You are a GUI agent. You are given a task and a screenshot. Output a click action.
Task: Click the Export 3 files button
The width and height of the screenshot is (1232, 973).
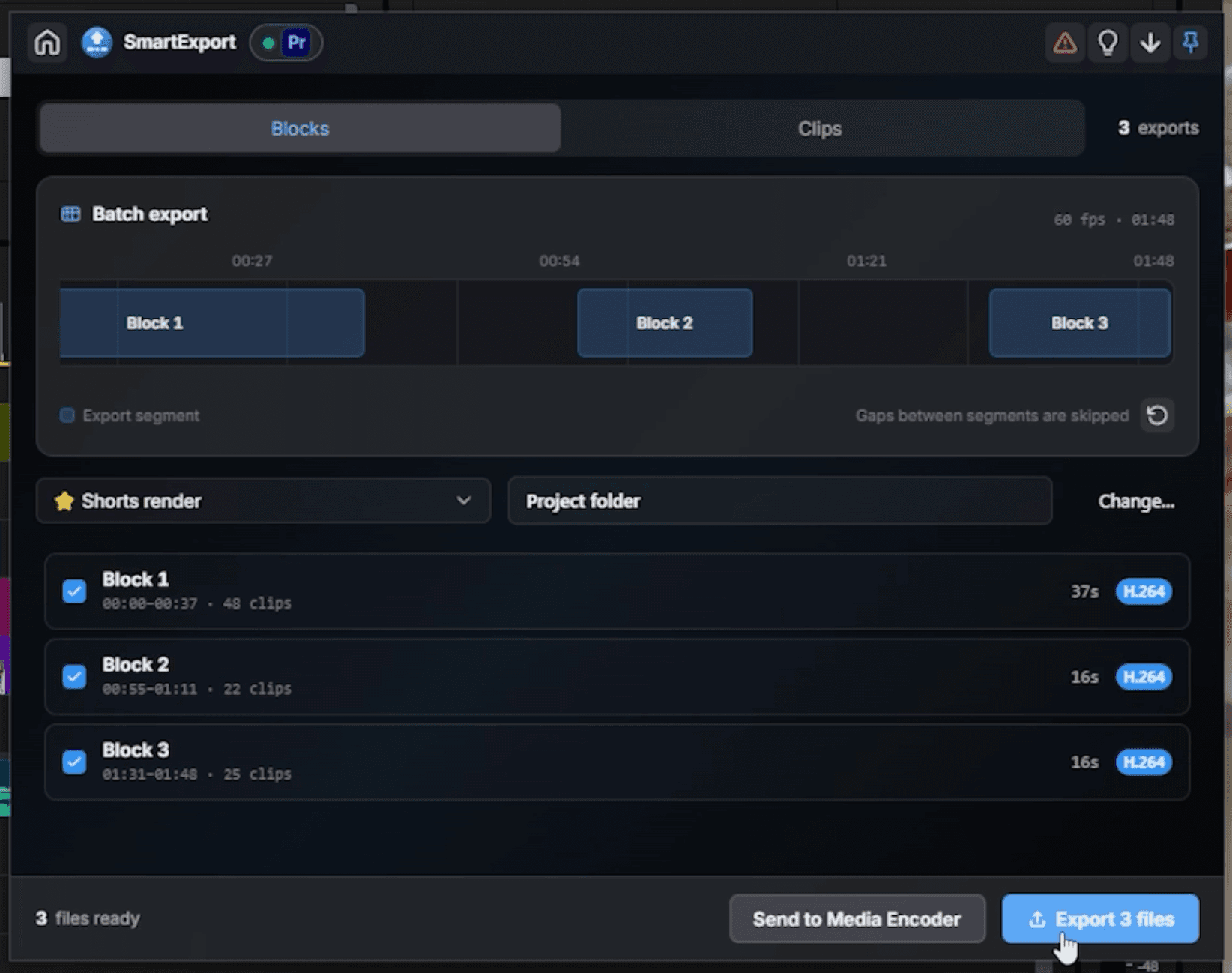[x=1100, y=919]
